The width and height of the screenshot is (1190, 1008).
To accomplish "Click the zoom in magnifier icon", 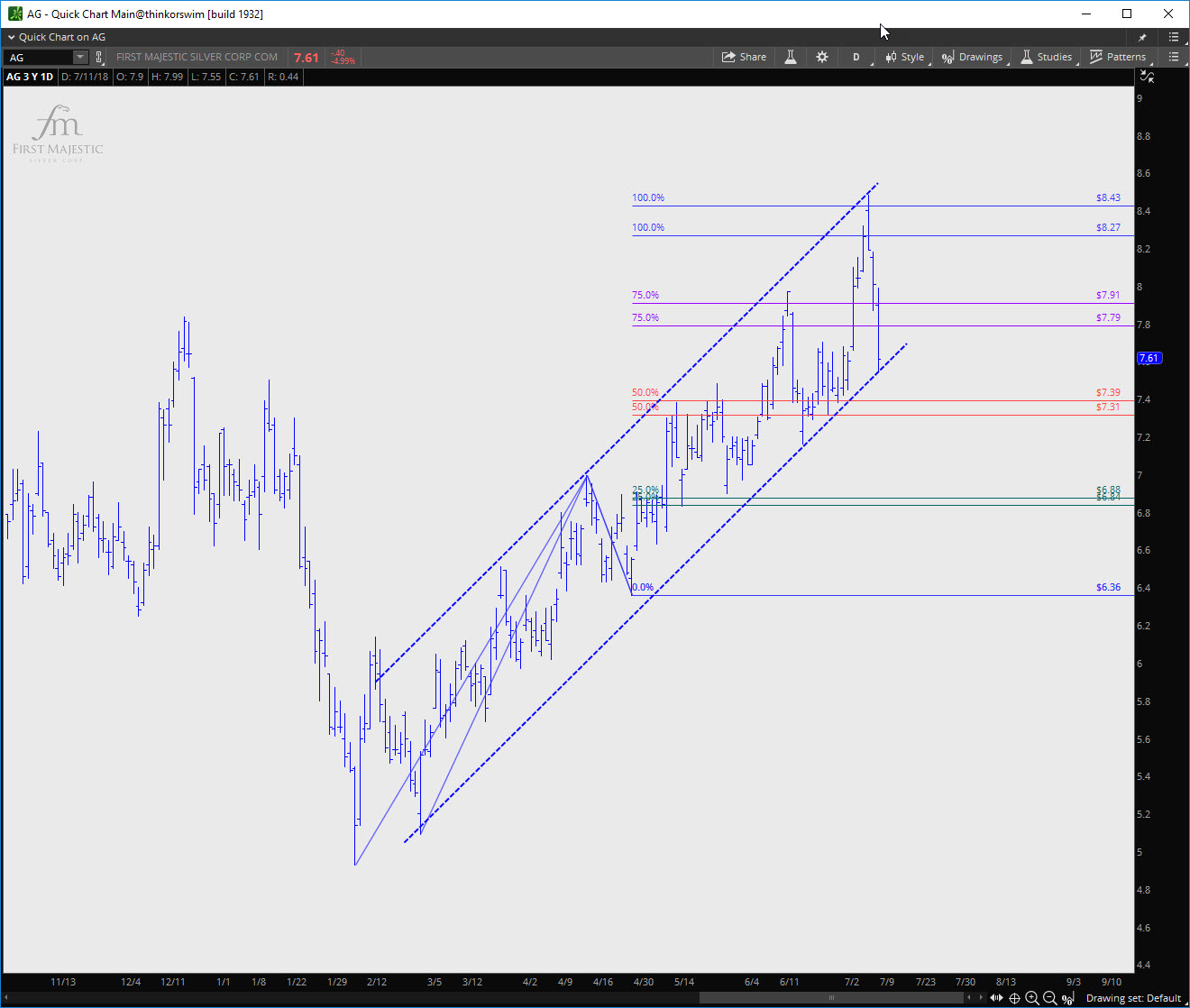I will pos(1032,998).
